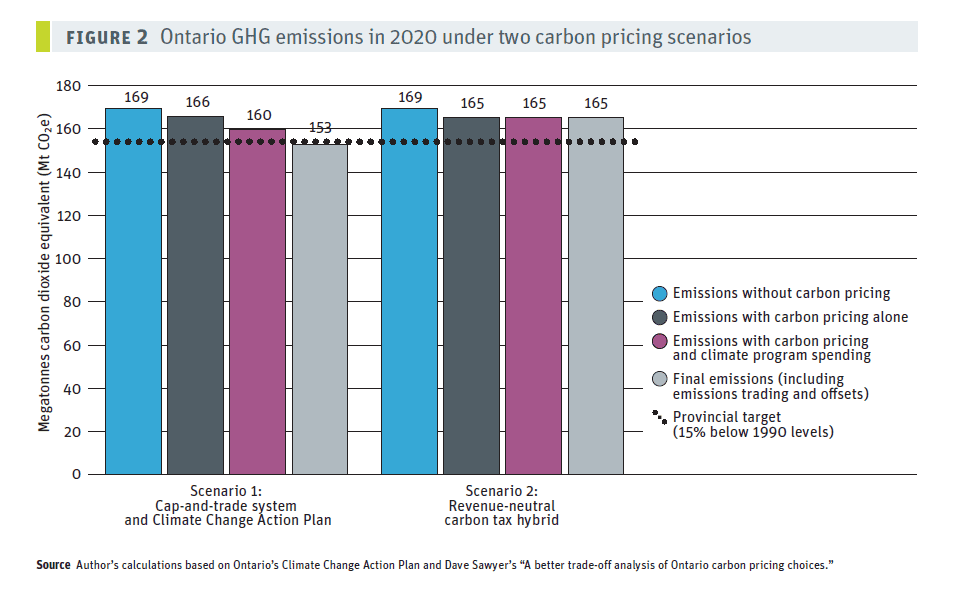Click the Scenario 1 dark gray bar labeled 166

pos(195,295)
